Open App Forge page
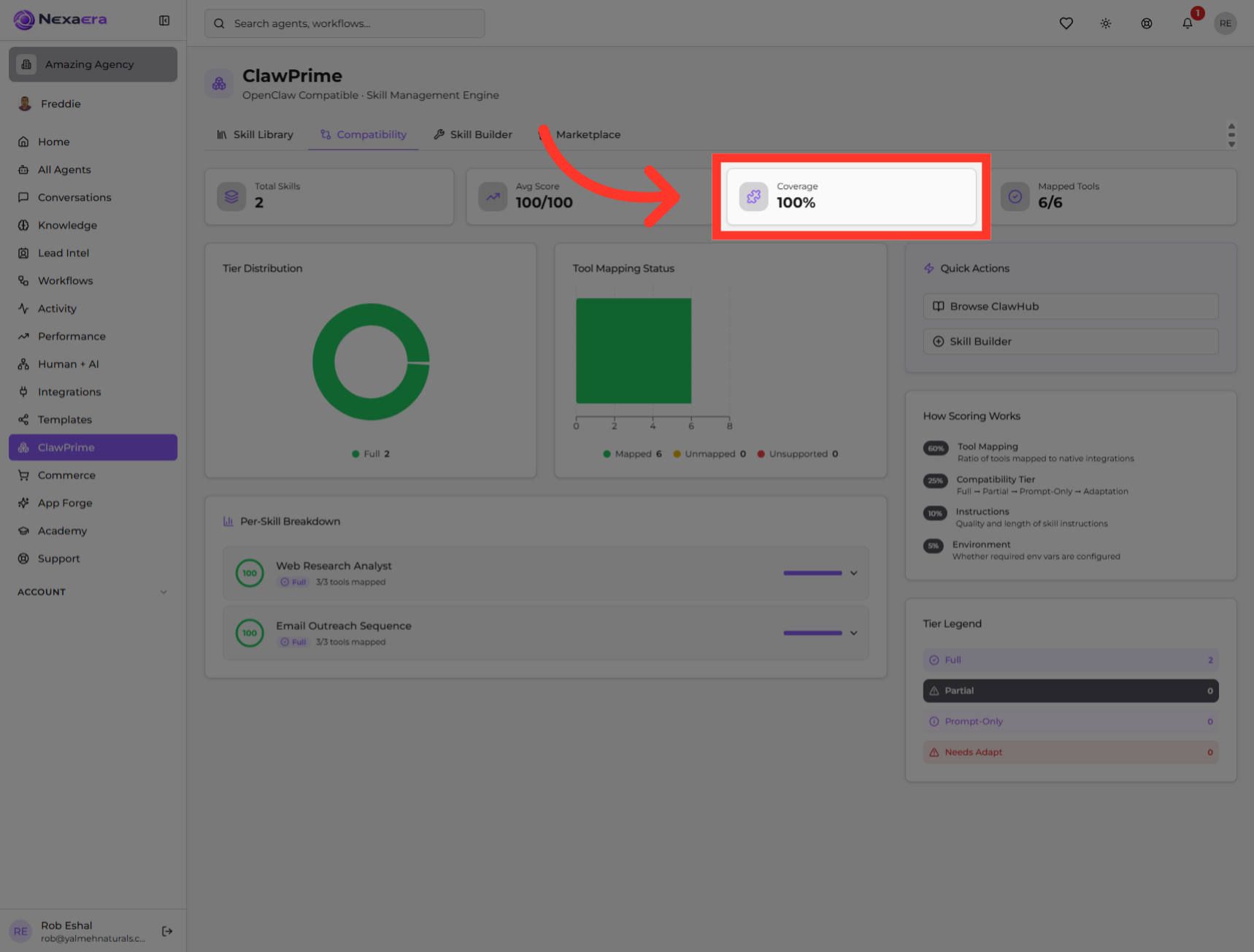1254x952 pixels. pos(93,503)
